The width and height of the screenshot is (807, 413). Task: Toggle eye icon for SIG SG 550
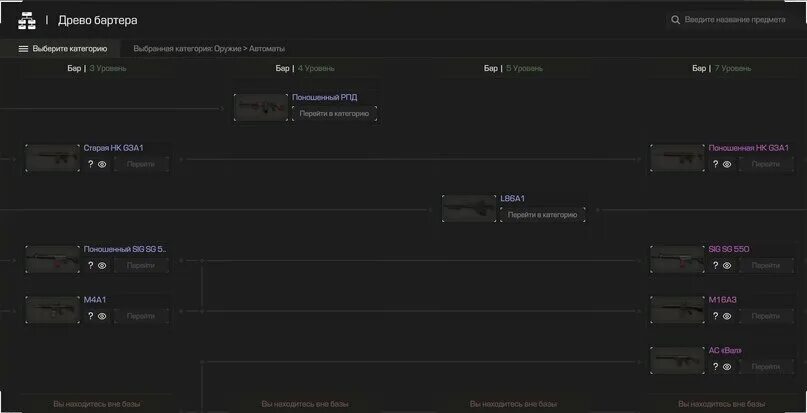727,266
